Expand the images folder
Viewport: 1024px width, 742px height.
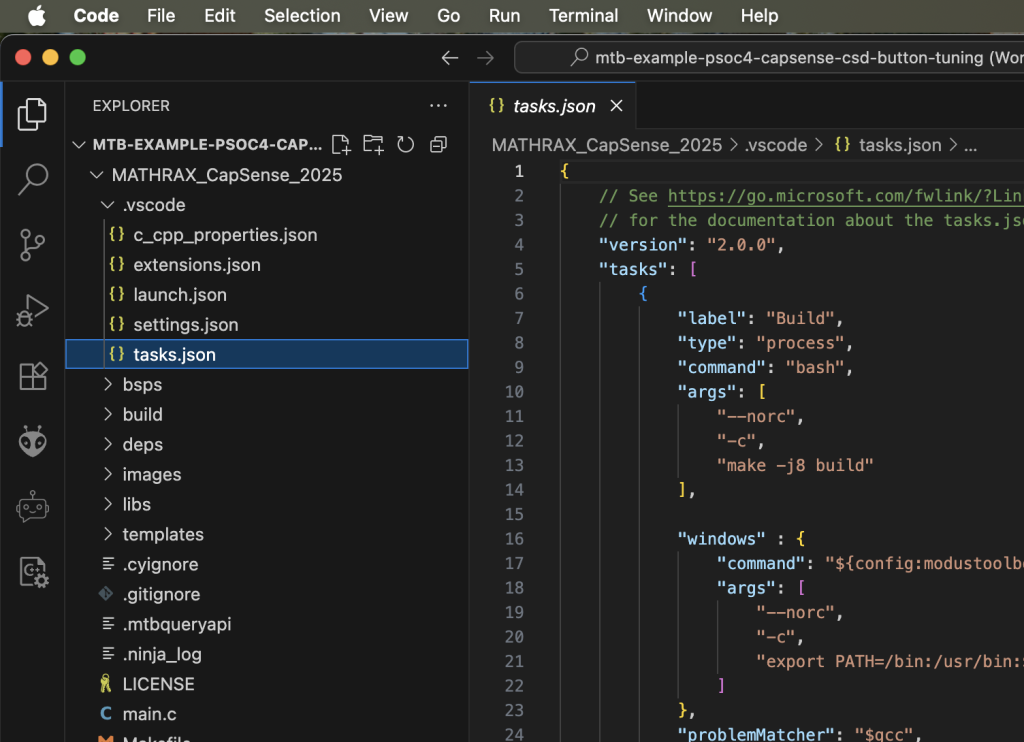point(108,475)
